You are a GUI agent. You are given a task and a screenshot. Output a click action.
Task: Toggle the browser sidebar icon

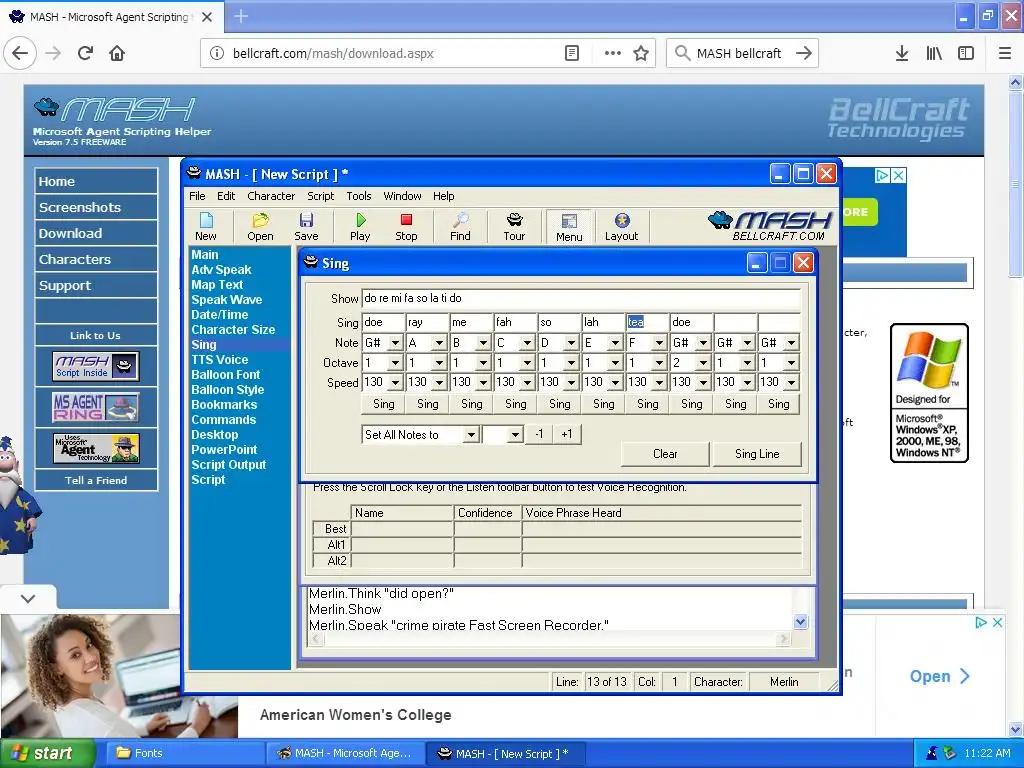tap(966, 53)
